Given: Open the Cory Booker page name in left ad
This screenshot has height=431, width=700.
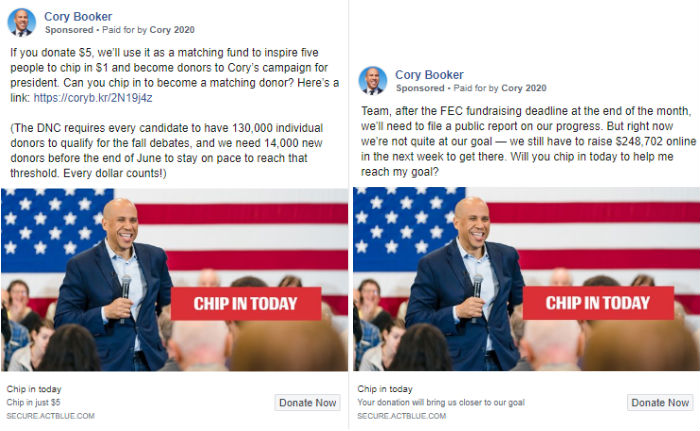Looking at the screenshot, I should coord(78,17).
